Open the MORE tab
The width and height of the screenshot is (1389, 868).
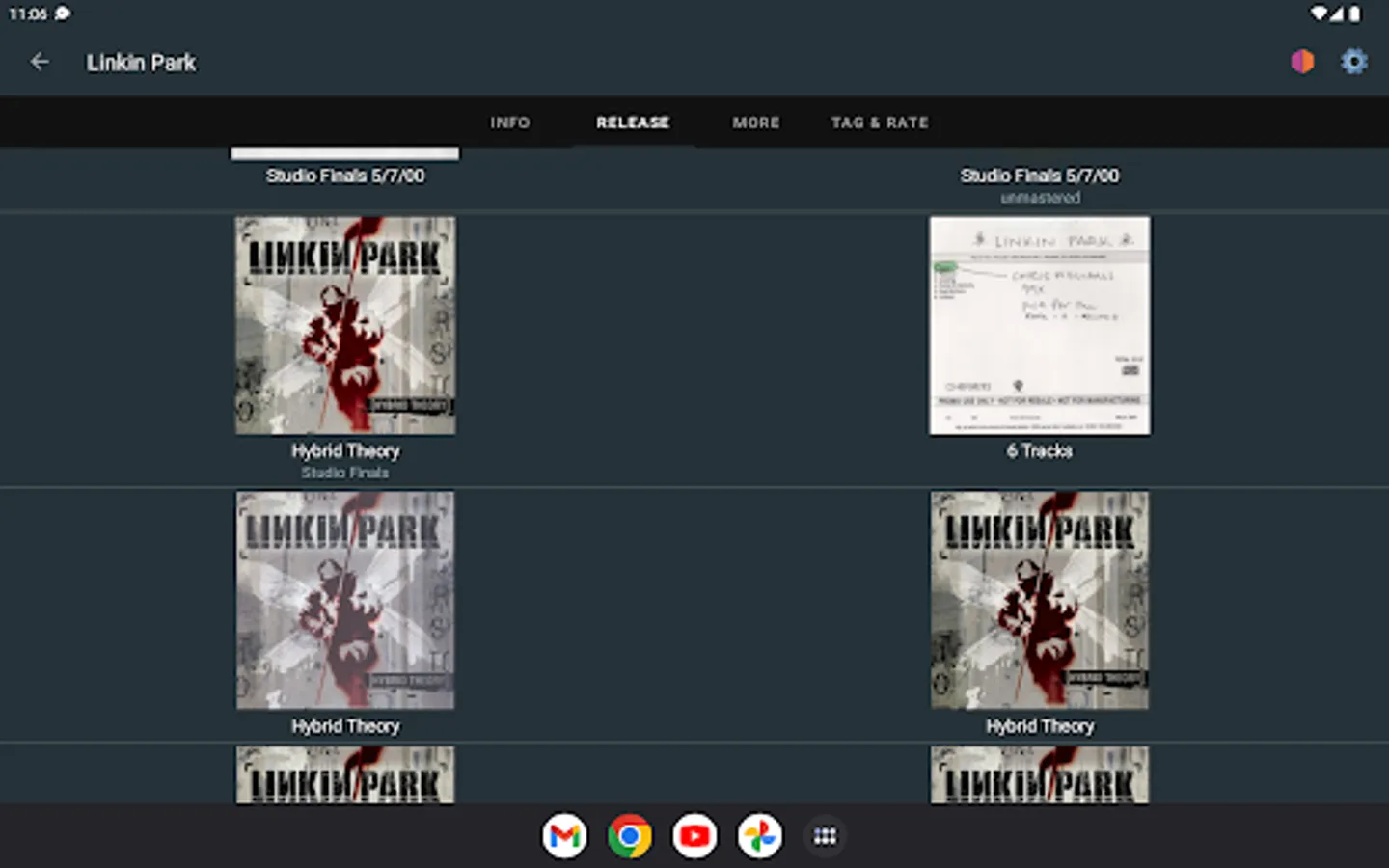tap(756, 122)
